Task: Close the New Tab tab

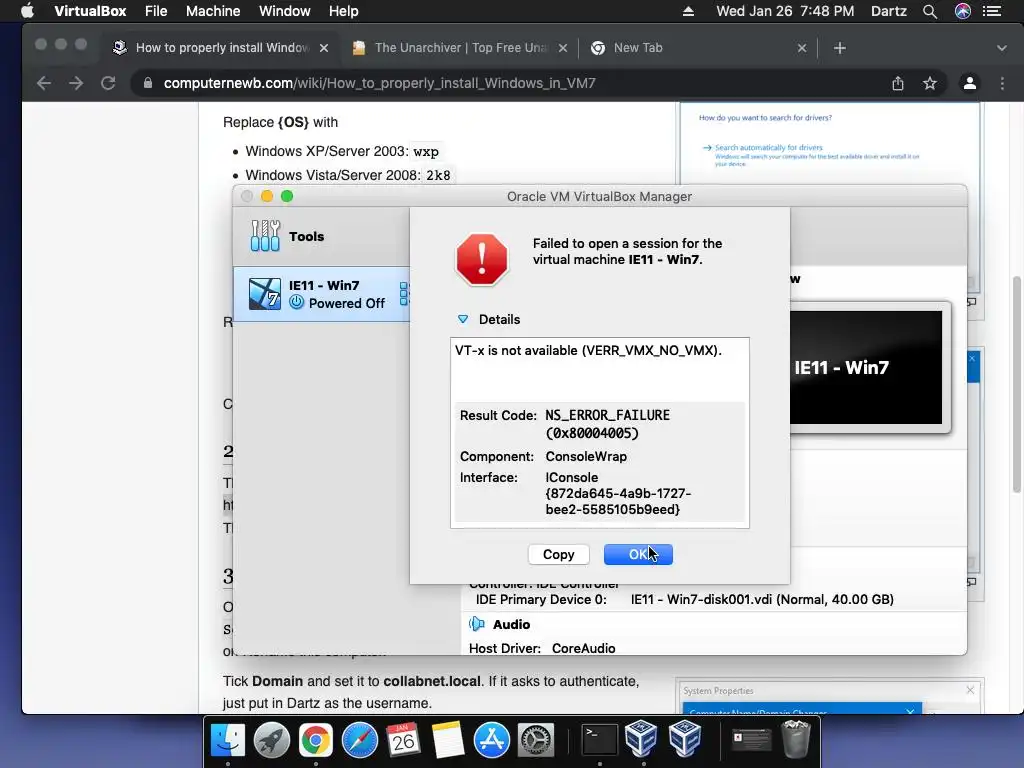Action: (x=802, y=48)
